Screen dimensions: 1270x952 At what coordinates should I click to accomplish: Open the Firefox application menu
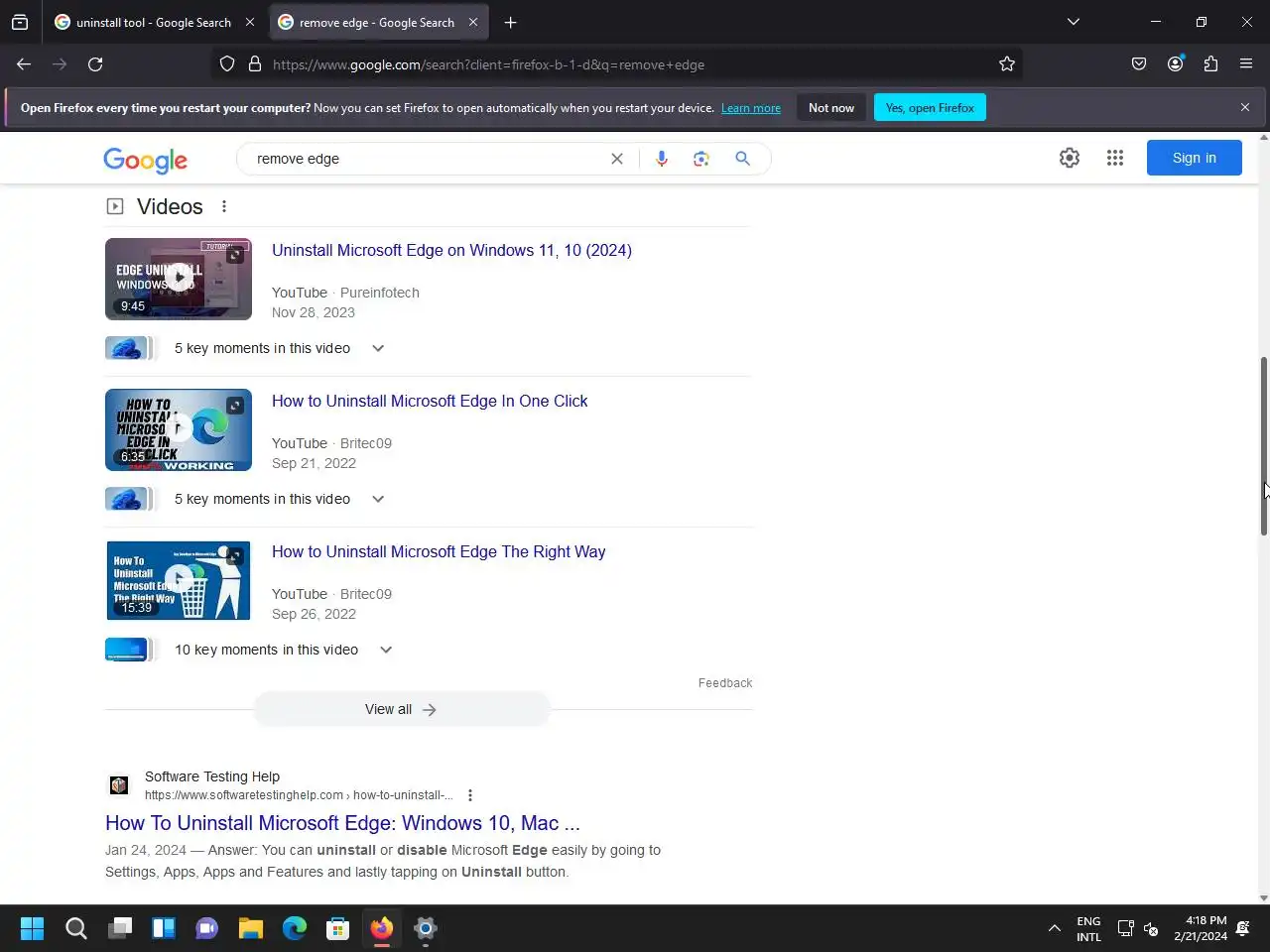point(1246,64)
